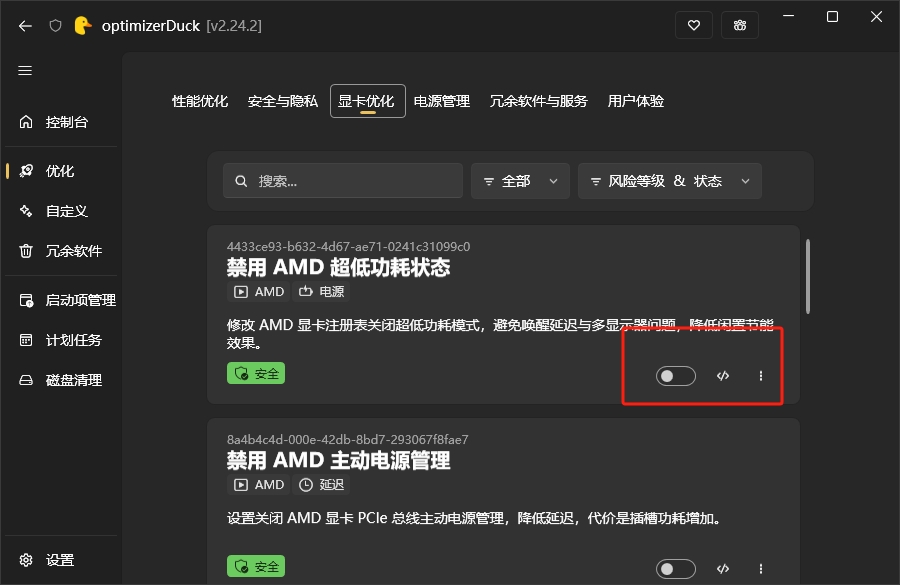This screenshot has height=585, width=900.
Task: Open the community icon button beside heart
Action: pyautogui.click(x=740, y=25)
